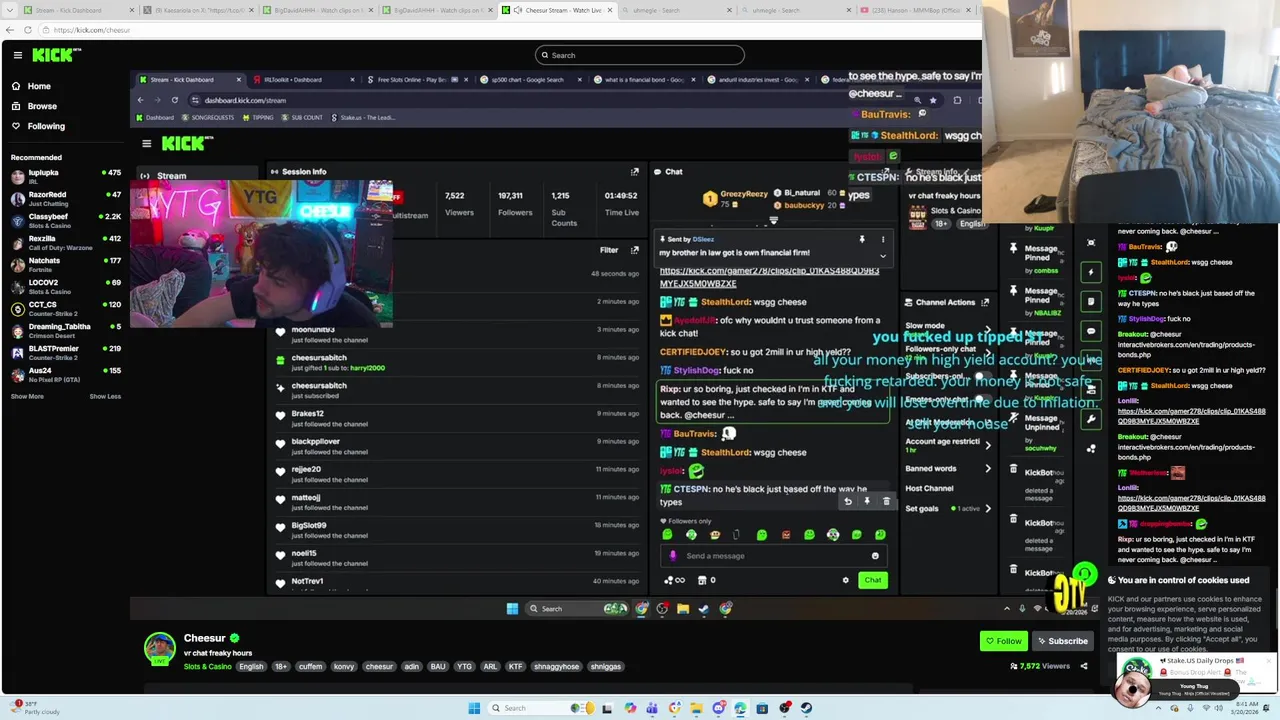
Task: Open notifications bell in the system tray
Action: point(1266,708)
